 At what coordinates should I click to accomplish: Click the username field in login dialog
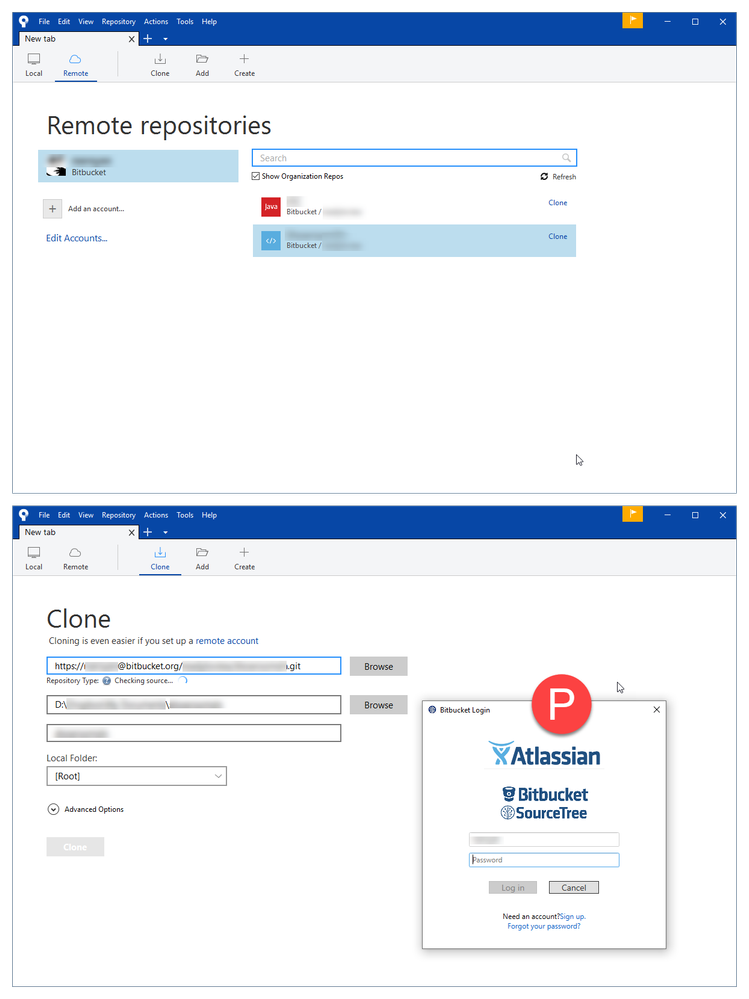click(x=544, y=840)
